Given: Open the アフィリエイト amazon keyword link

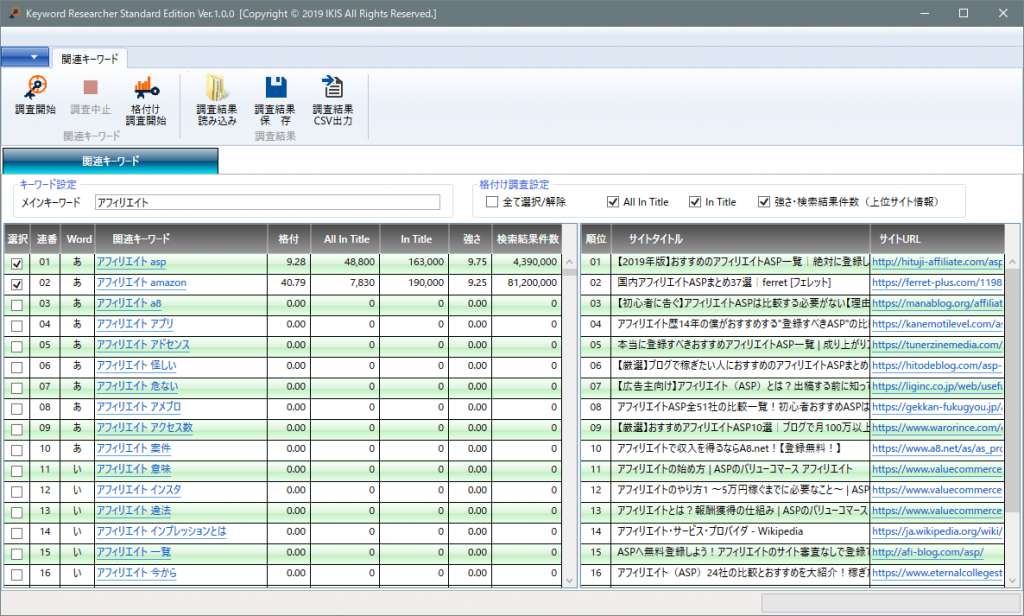Looking at the screenshot, I should coord(142,283).
